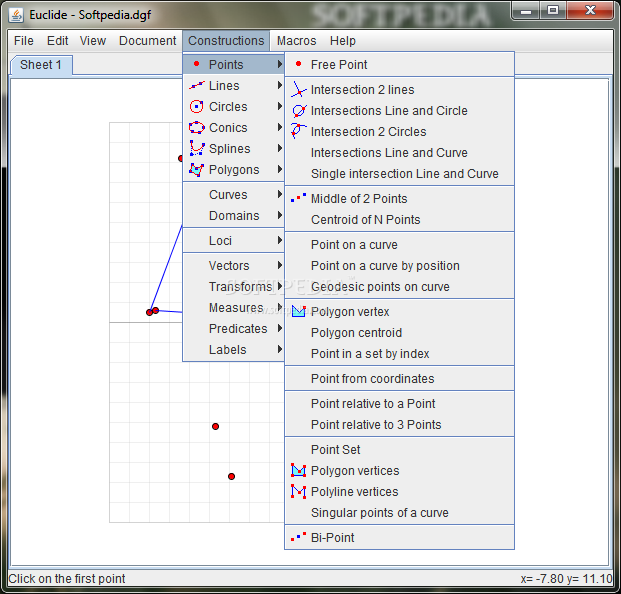Click the Lines submenu icon

[197, 85]
